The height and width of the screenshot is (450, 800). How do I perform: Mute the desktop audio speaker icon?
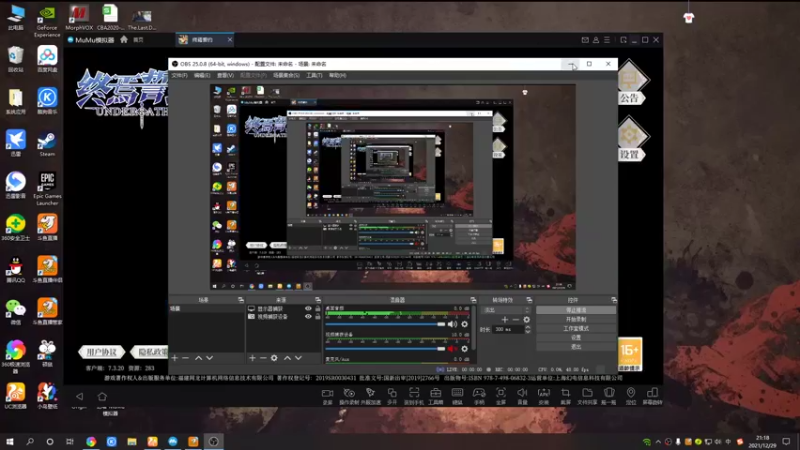click(453, 324)
